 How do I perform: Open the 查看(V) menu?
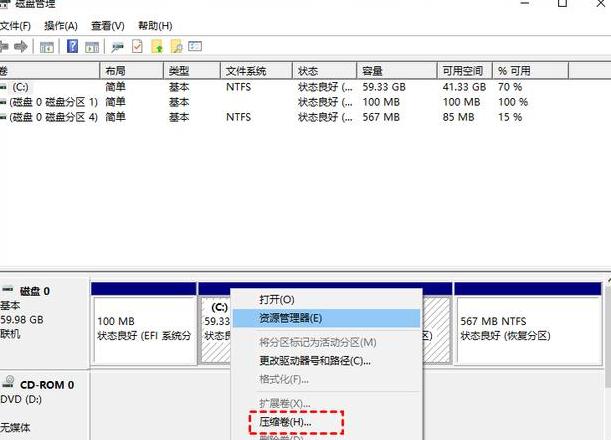(108, 26)
